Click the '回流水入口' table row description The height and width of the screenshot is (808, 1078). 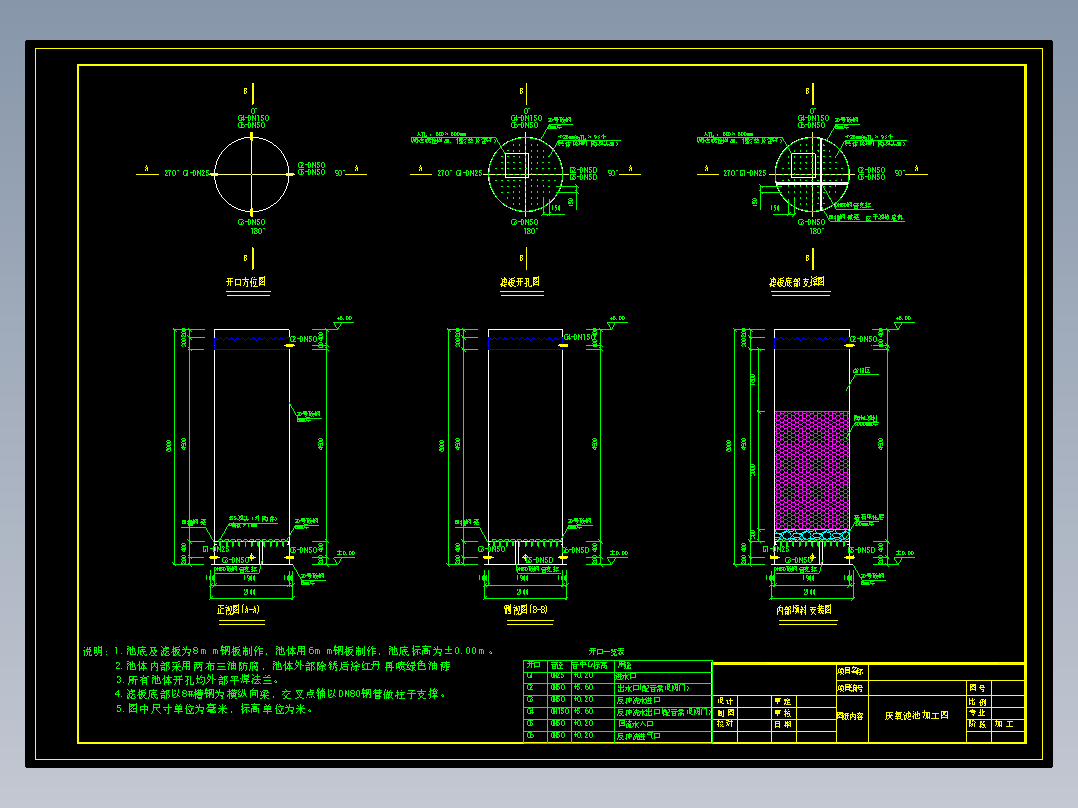(635, 724)
